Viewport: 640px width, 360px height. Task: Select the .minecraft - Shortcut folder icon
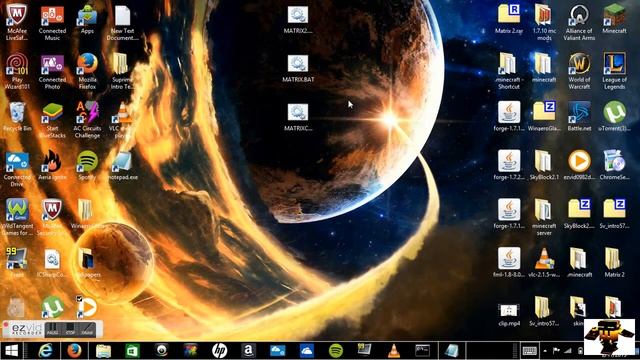(x=509, y=71)
